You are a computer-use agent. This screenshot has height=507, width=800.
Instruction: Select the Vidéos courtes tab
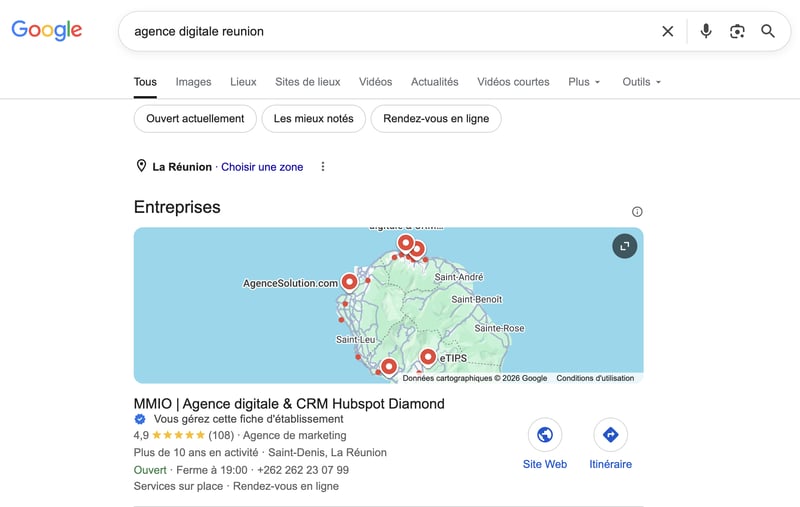pos(513,82)
